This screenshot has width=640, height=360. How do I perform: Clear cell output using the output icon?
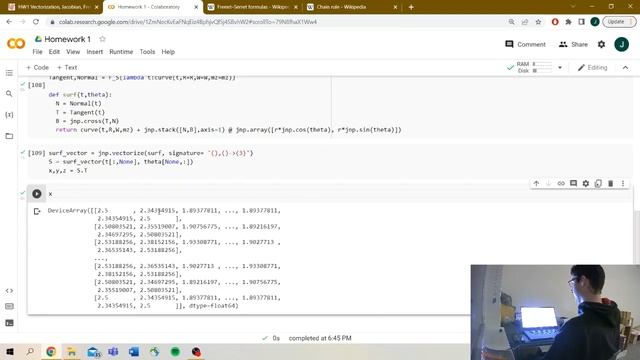pyautogui.click(x=37, y=211)
